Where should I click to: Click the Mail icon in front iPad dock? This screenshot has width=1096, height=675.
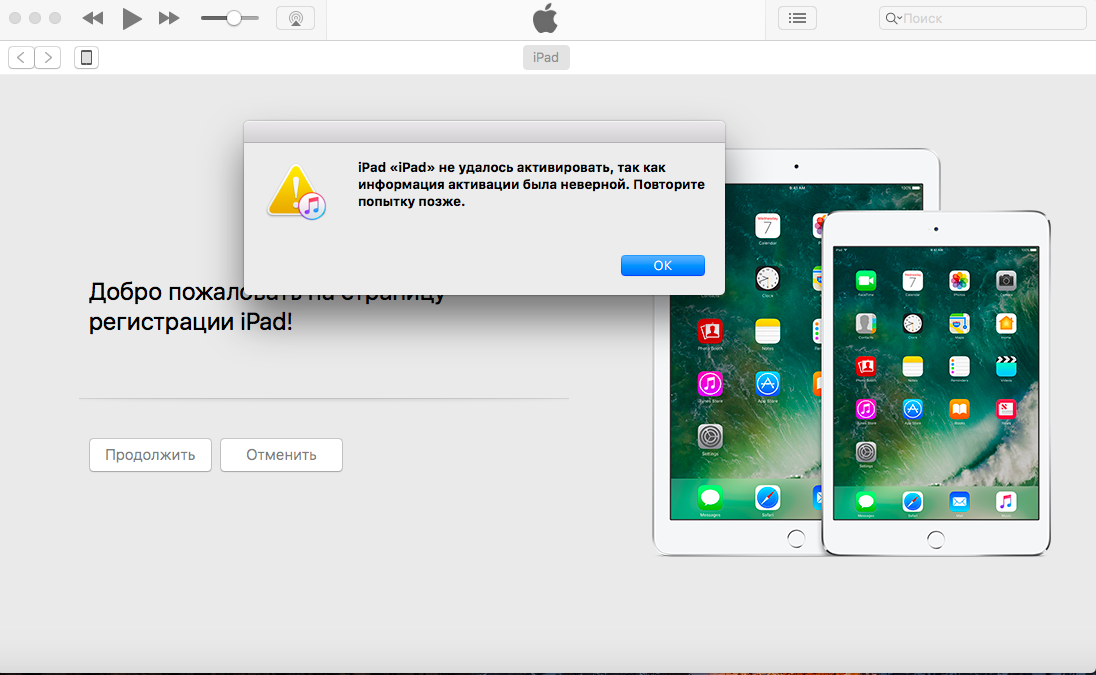point(959,501)
